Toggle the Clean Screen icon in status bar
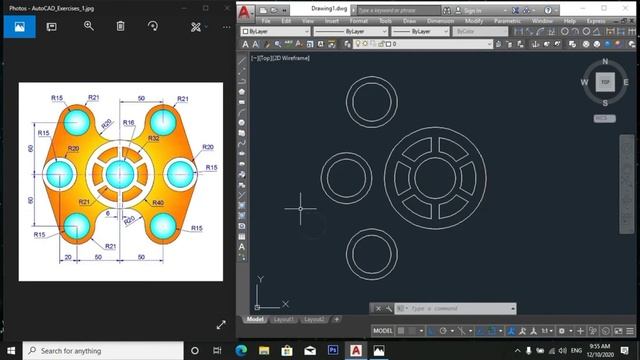 [619, 331]
